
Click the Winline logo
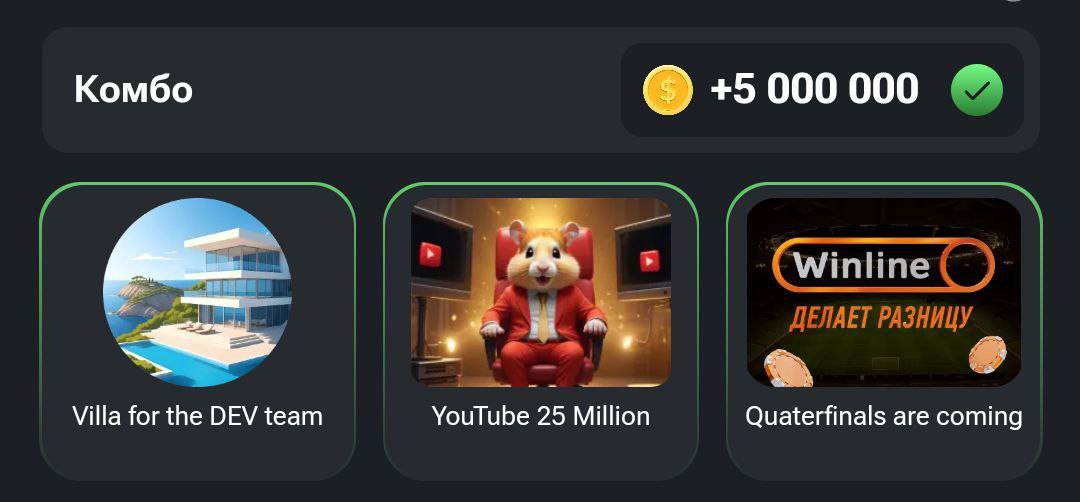[x=884, y=265]
